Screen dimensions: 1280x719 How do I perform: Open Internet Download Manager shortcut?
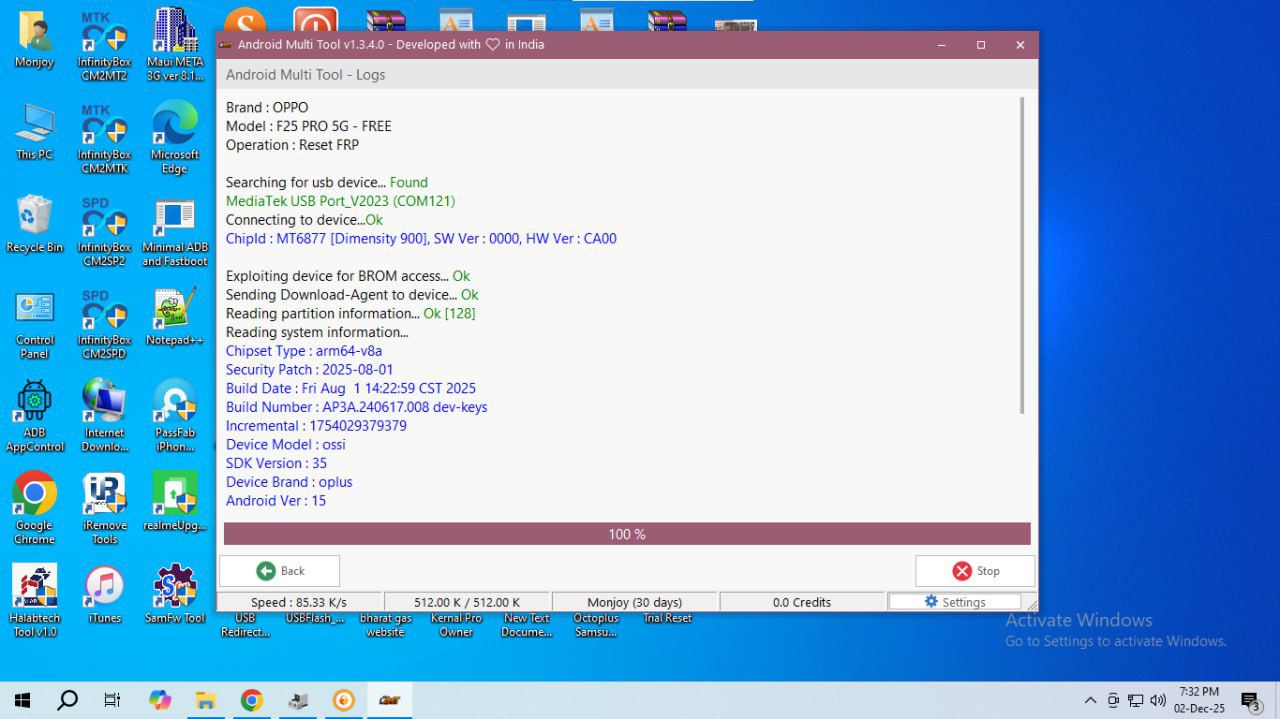104,417
